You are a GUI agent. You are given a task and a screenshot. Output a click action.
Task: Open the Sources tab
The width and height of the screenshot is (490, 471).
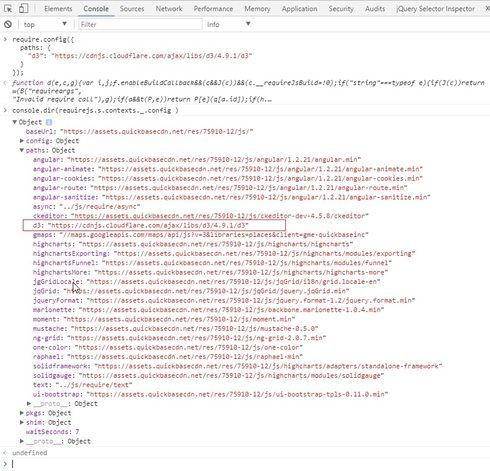[x=132, y=9]
